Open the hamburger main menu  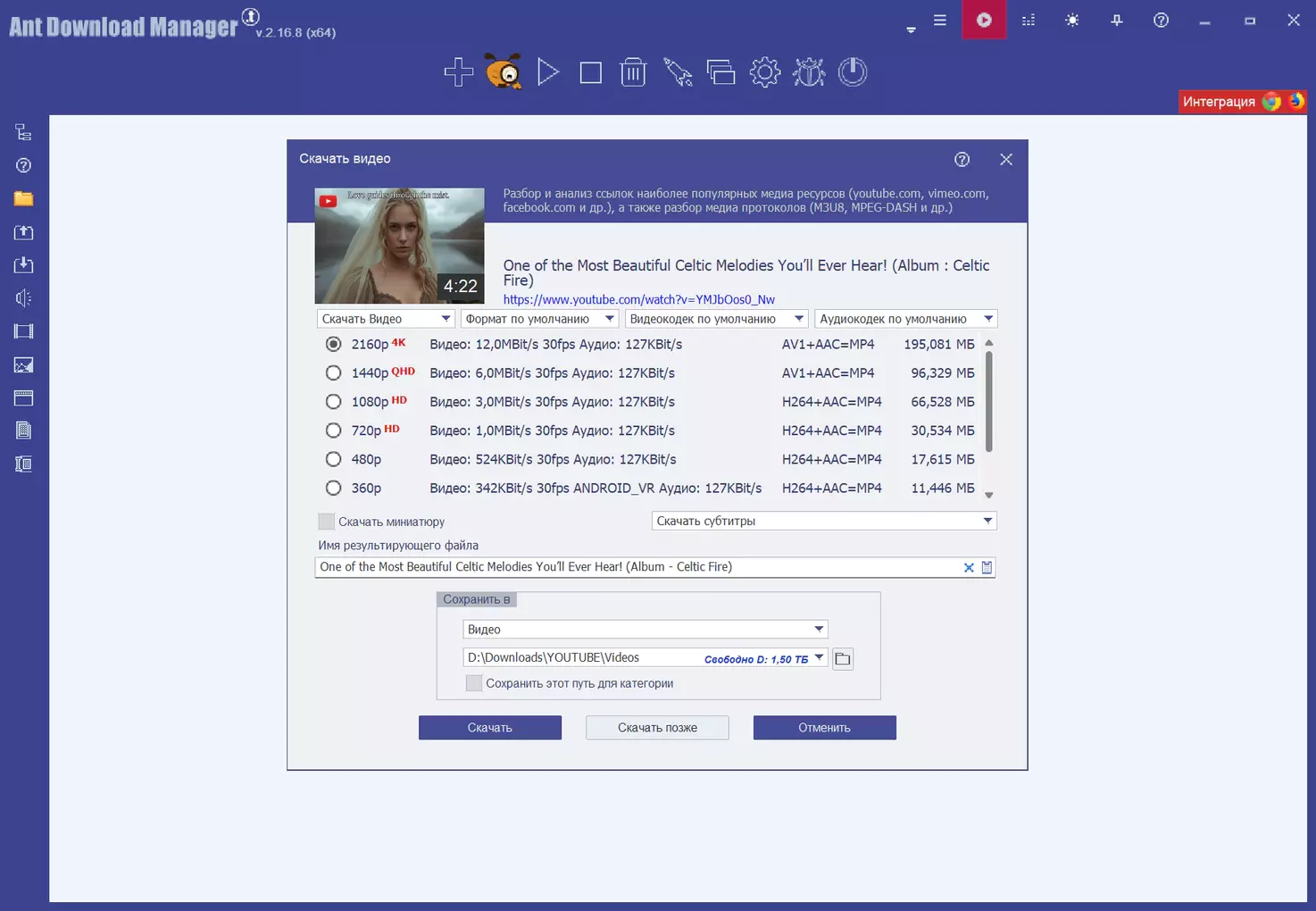[939, 20]
